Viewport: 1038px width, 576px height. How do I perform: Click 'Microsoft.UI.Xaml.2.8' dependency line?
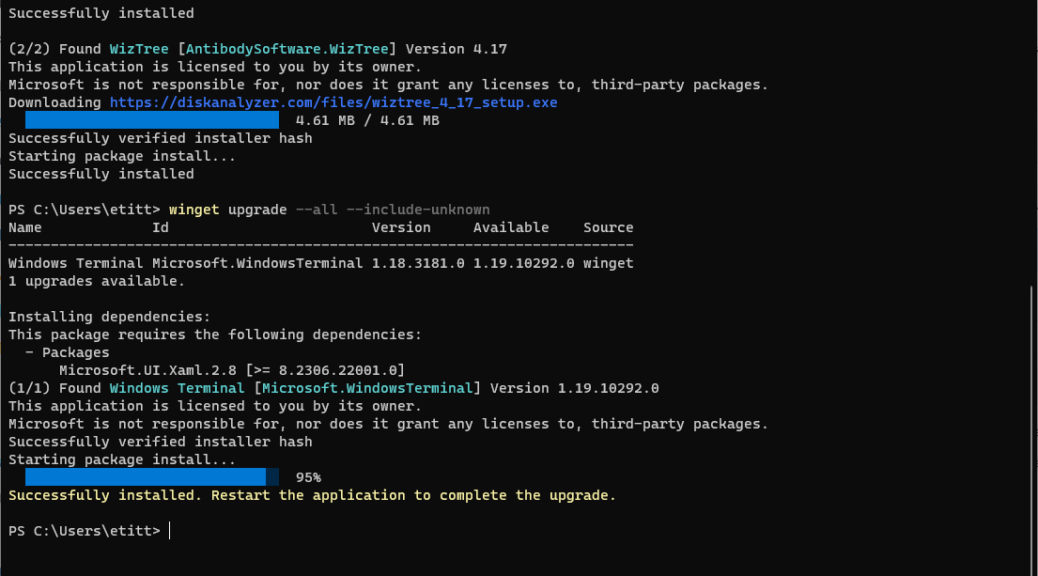tap(232, 370)
